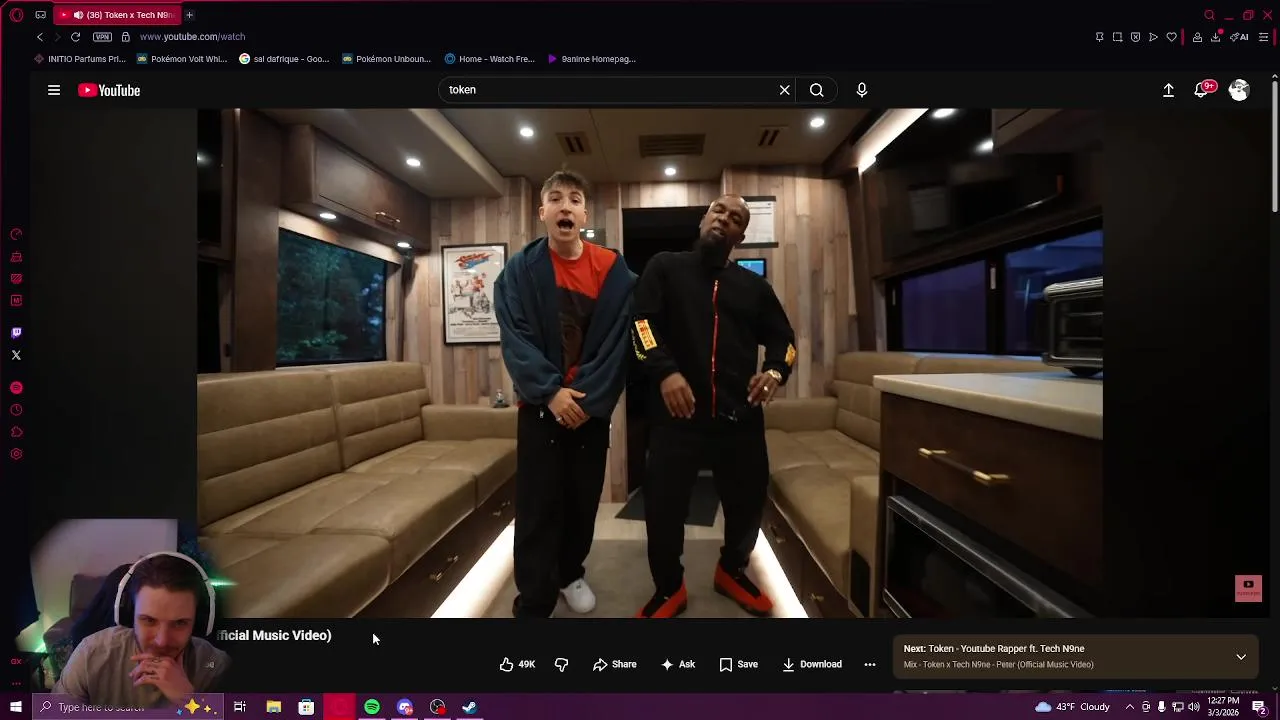Switch to the Token x Tech N9ne tab

pos(118,15)
